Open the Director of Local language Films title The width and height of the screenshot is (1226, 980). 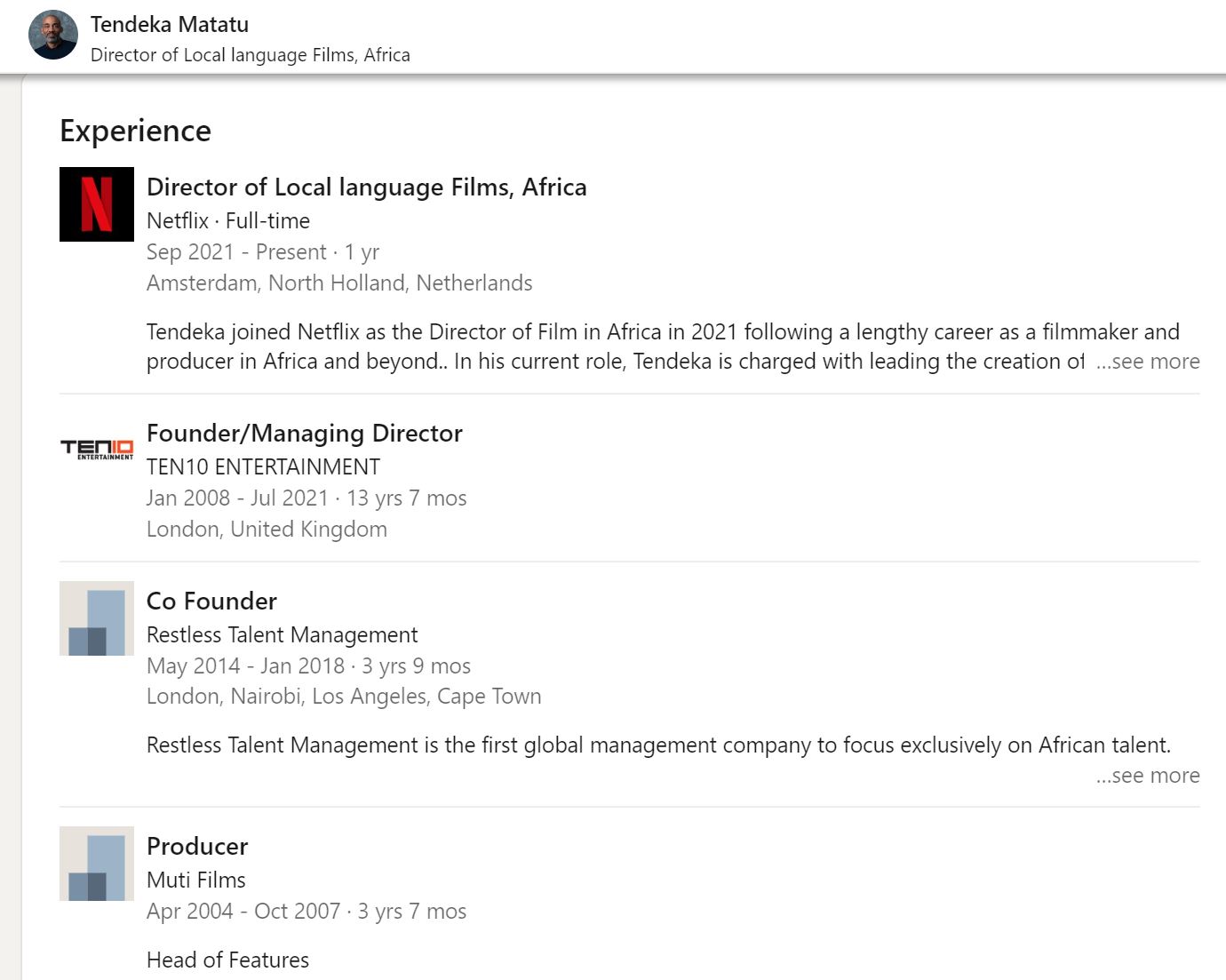tap(366, 187)
